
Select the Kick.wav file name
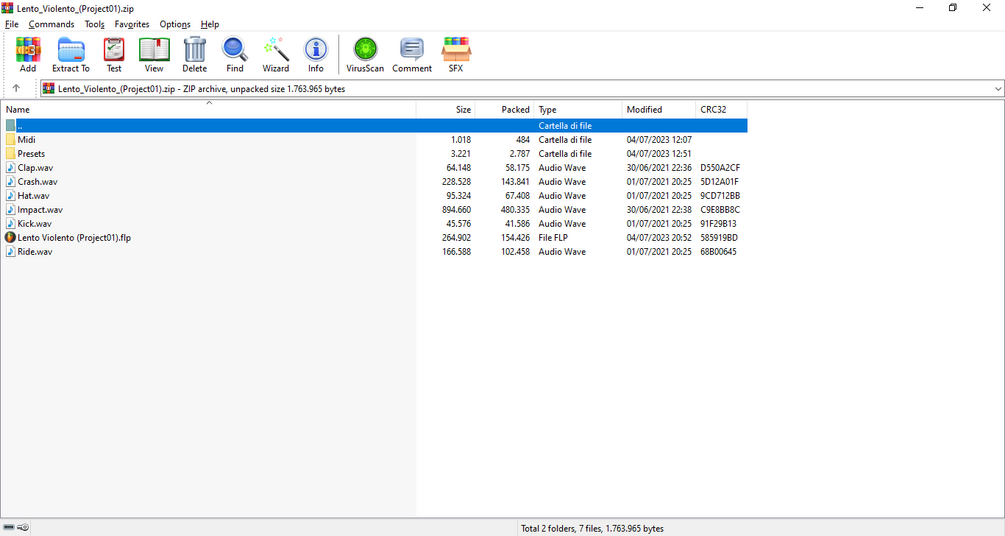point(35,224)
